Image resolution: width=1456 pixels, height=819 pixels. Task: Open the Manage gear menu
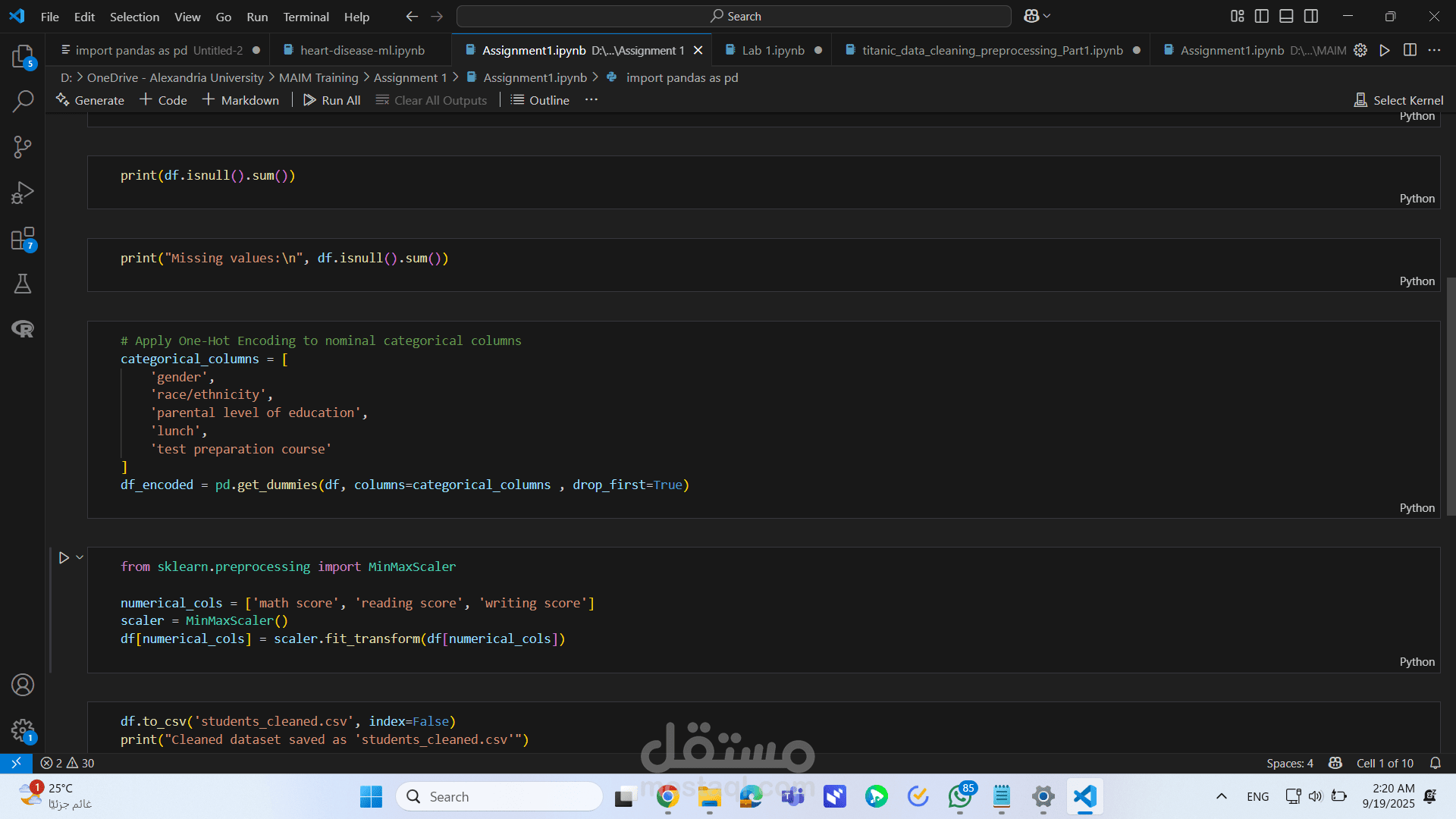tap(23, 730)
